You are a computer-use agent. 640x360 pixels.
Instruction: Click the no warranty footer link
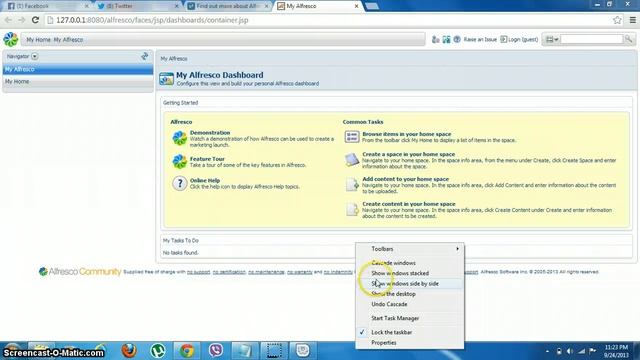tap(300, 272)
